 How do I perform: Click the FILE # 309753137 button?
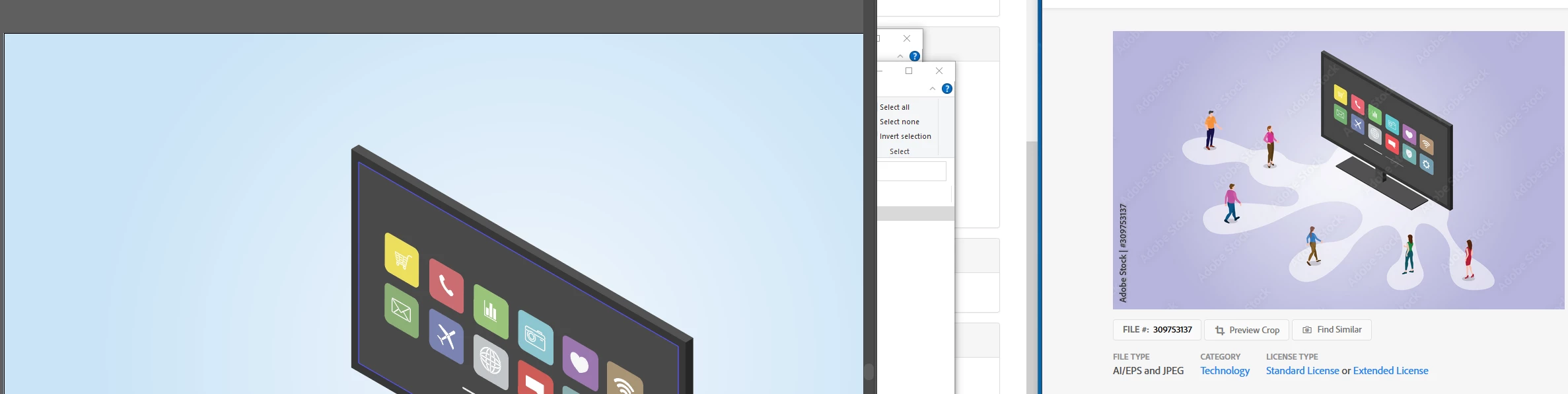1157,330
